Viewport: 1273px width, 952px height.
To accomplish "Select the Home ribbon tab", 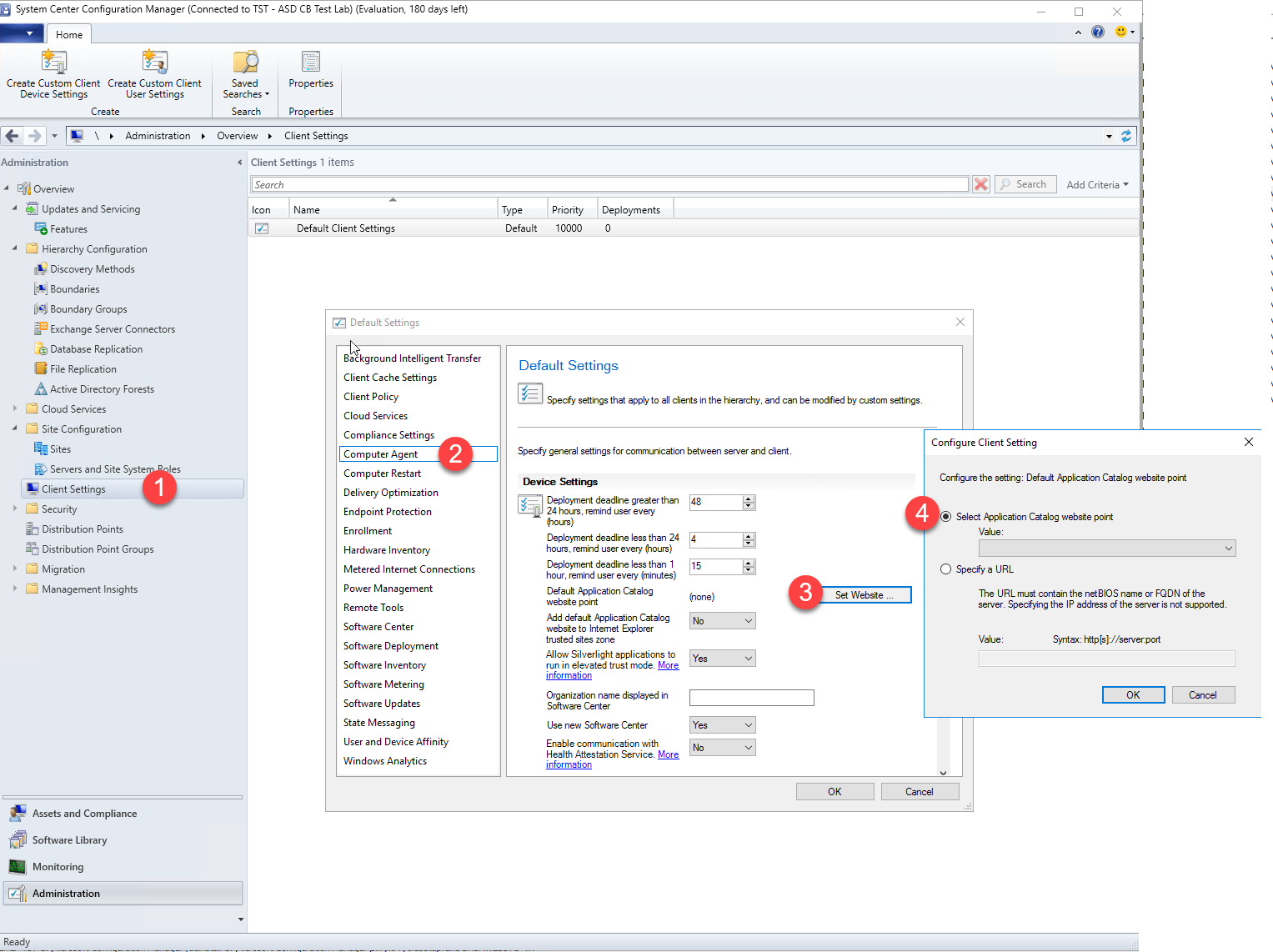I will (x=69, y=35).
